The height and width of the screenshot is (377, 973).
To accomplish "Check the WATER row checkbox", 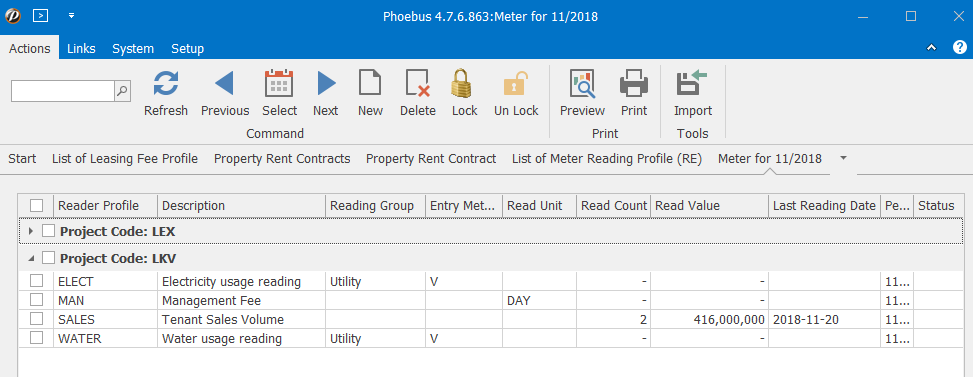I will point(37,339).
